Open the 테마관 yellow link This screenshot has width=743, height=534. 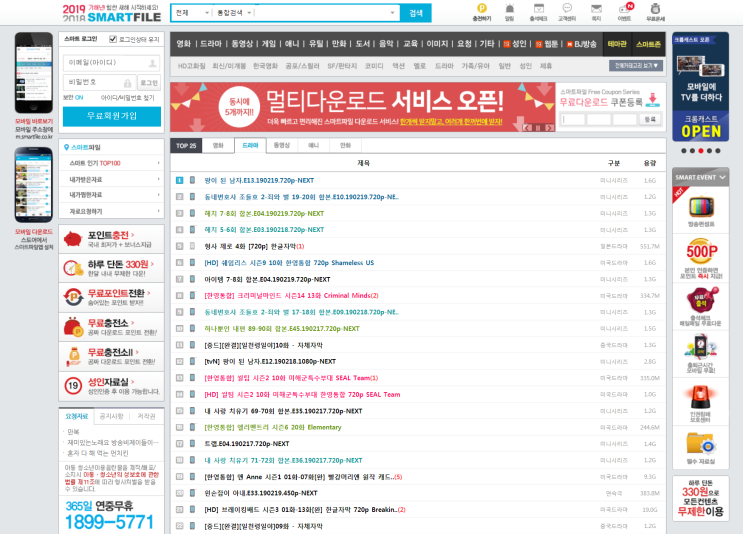coord(617,44)
